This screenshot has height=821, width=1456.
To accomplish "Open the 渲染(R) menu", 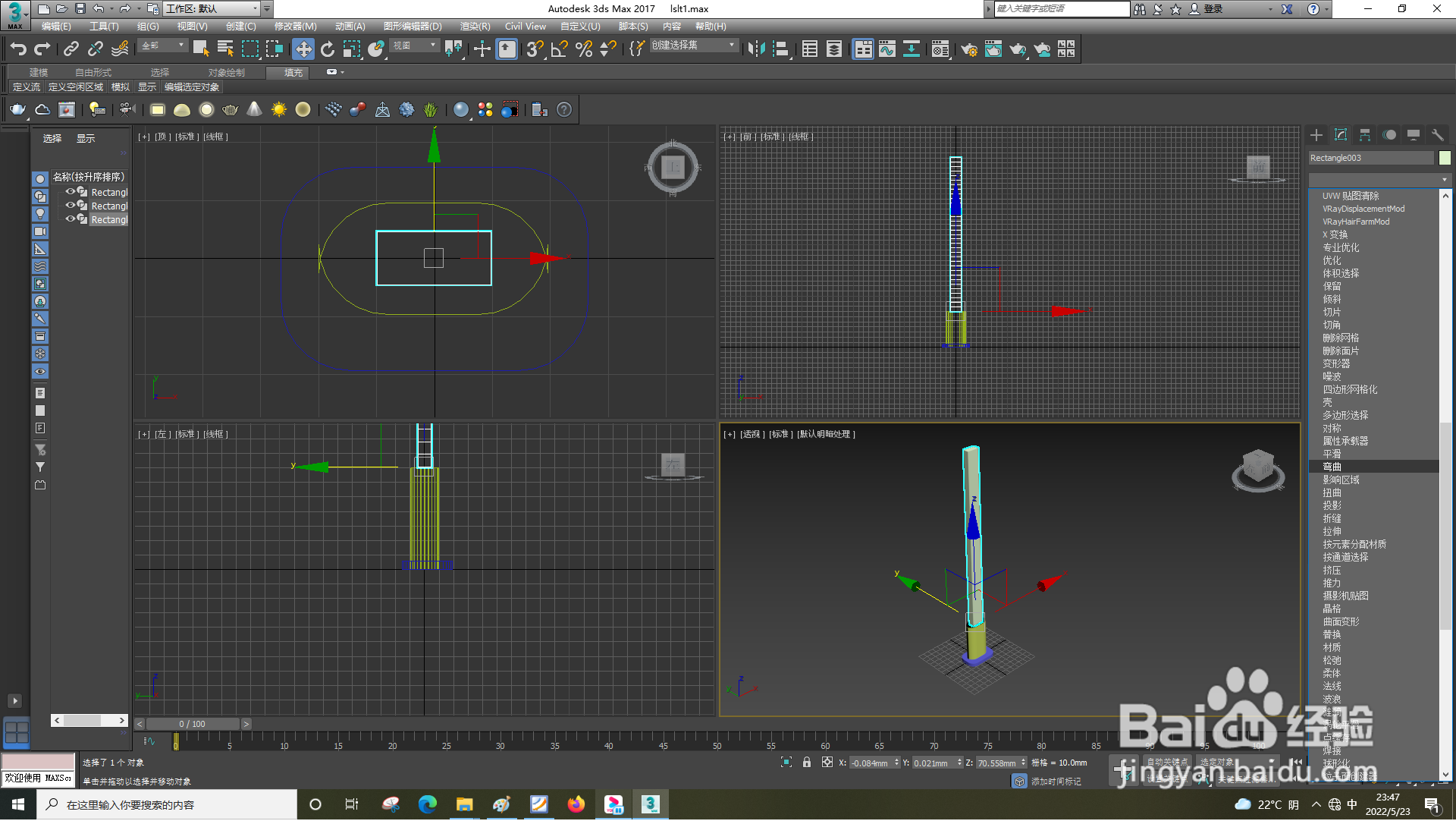I will pyautogui.click(x=475, y=27).
